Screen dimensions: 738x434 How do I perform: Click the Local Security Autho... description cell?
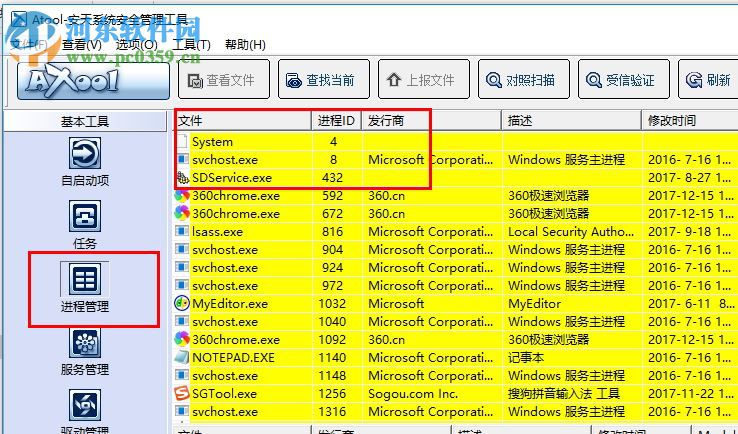pos(571,232)
